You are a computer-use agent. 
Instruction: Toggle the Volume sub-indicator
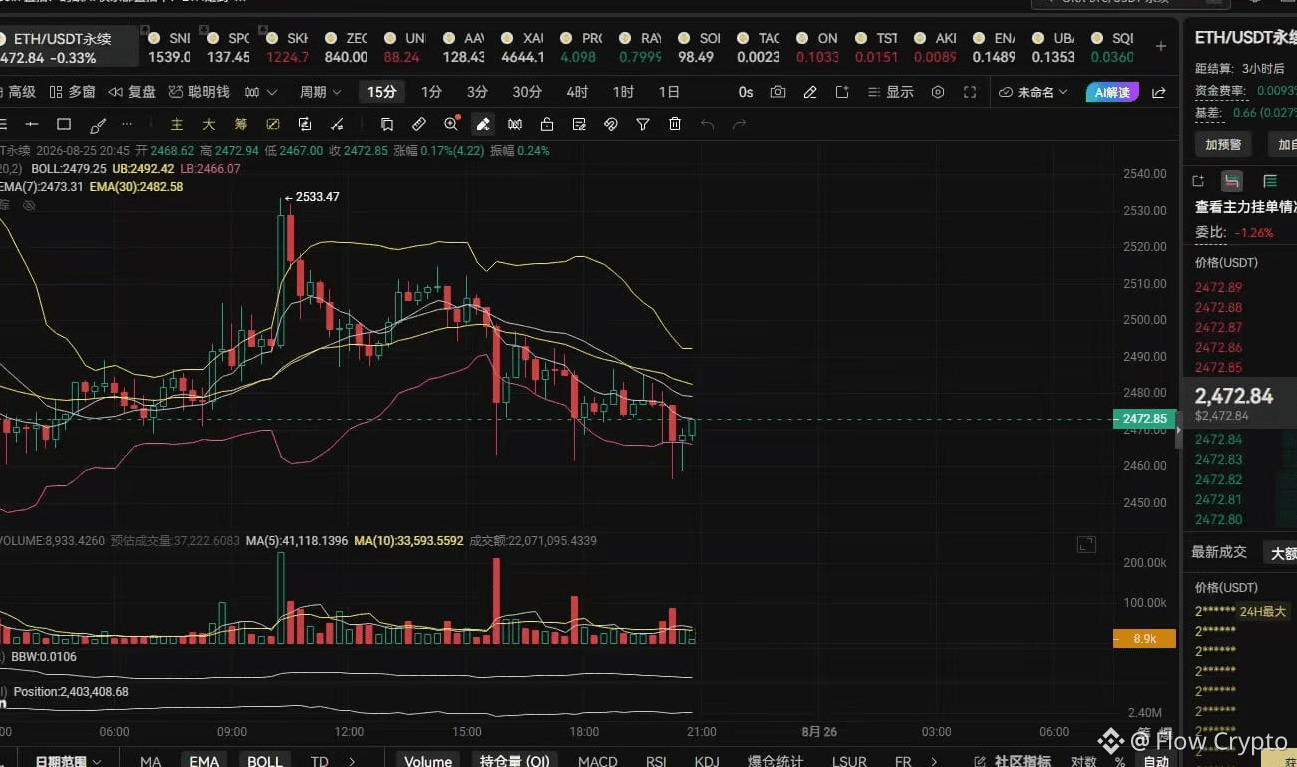428,761
